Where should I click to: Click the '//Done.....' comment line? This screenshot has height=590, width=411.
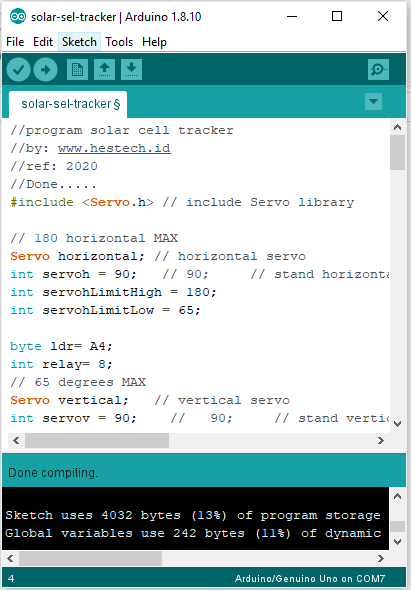coord(53,184)
